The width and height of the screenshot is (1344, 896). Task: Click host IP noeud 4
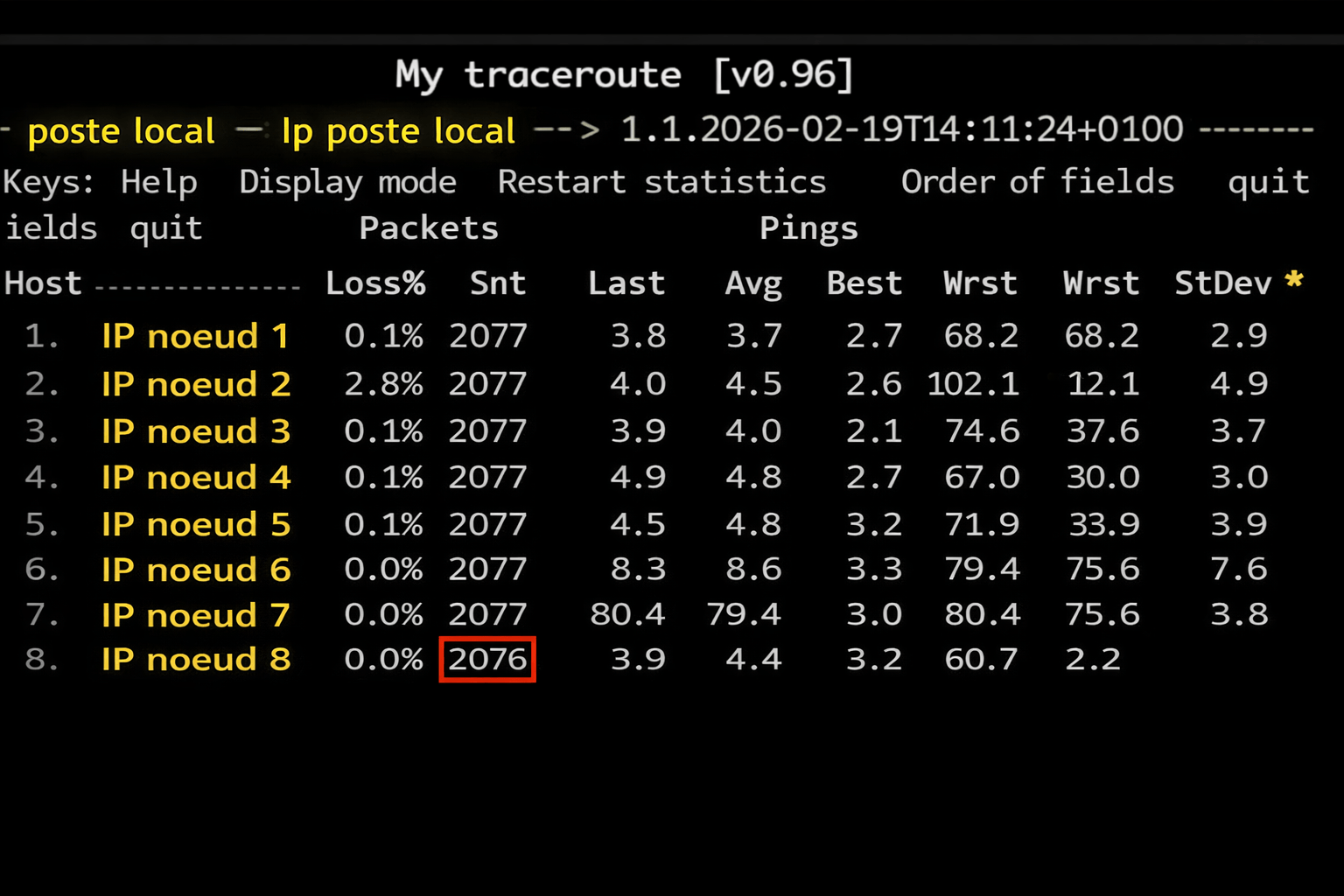195,478
